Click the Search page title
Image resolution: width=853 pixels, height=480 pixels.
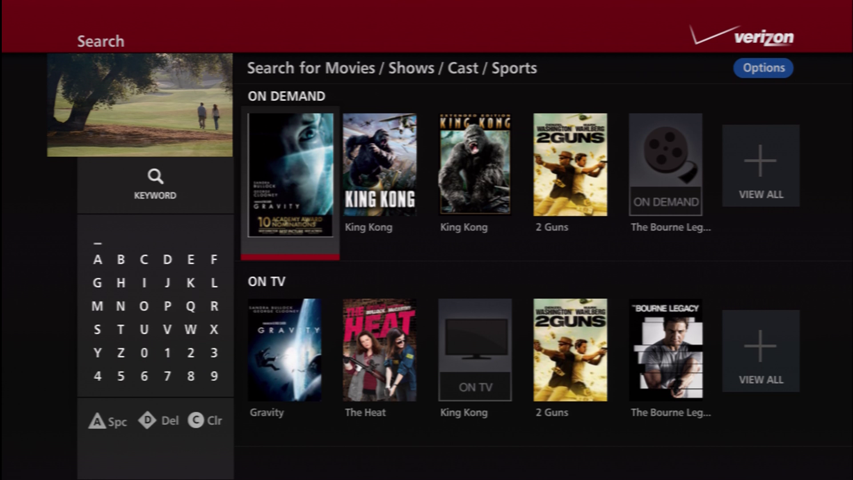101,41
